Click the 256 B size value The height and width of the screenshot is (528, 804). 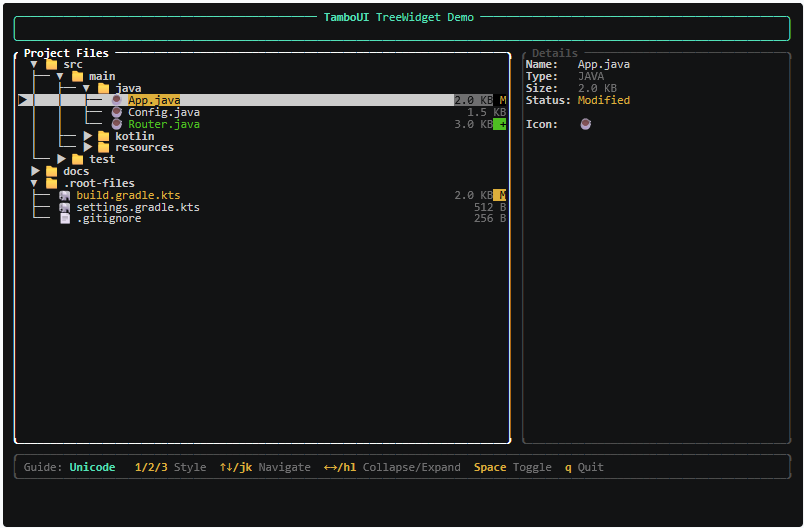[490, 218]
